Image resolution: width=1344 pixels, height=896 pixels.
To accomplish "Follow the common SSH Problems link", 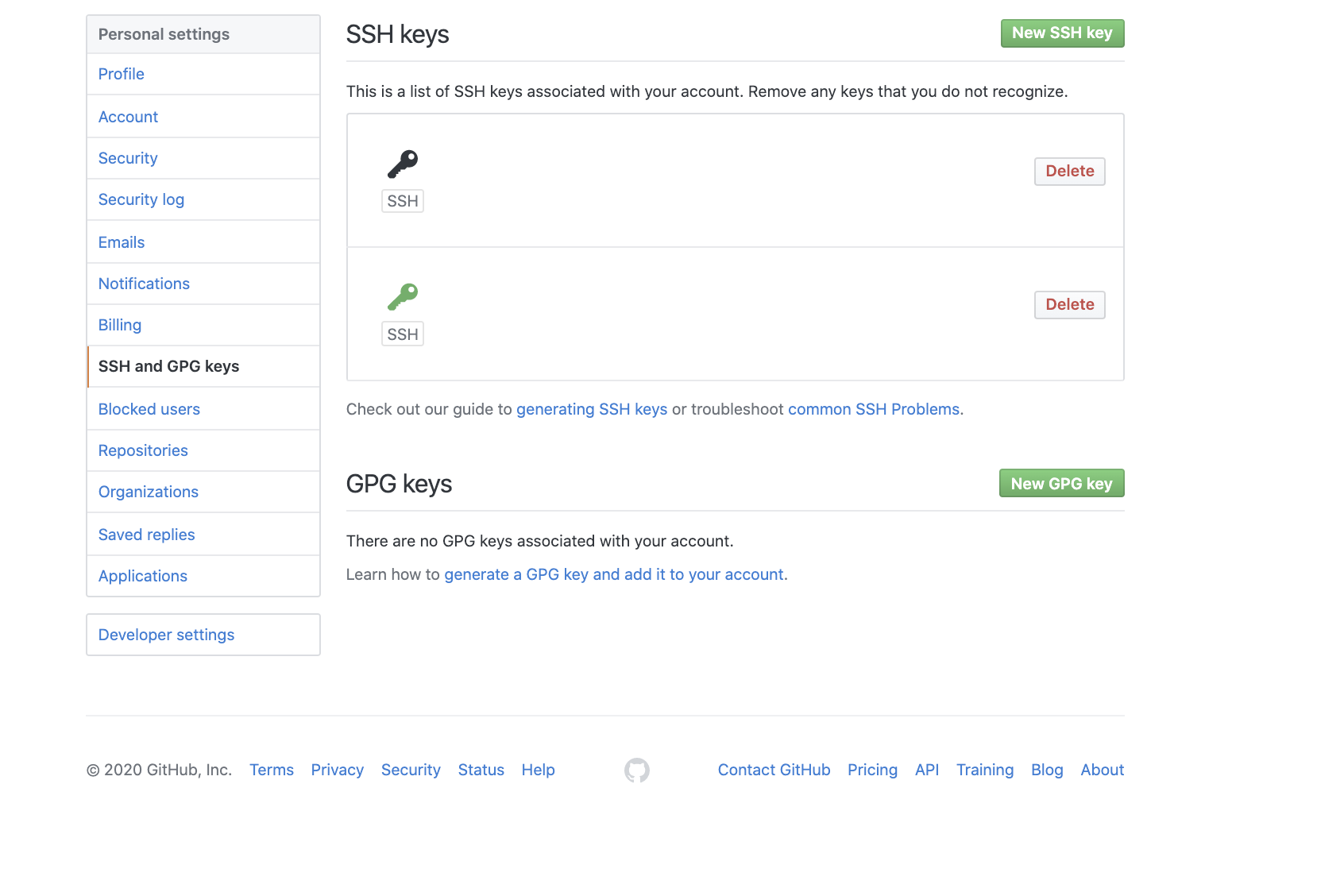I will pyautogui.click(x=874, y=409).
